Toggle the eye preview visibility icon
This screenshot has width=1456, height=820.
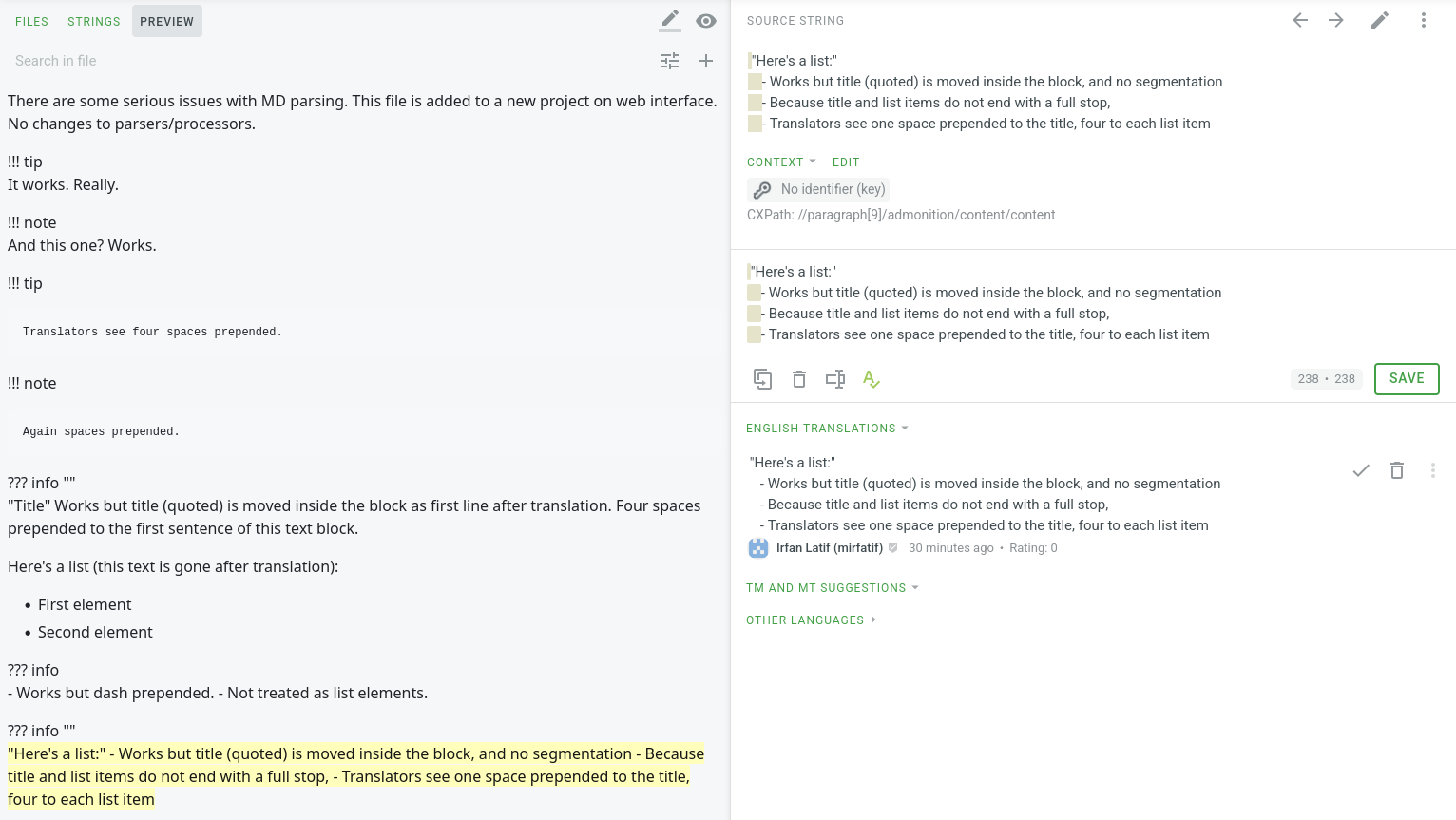pos(705,21)
